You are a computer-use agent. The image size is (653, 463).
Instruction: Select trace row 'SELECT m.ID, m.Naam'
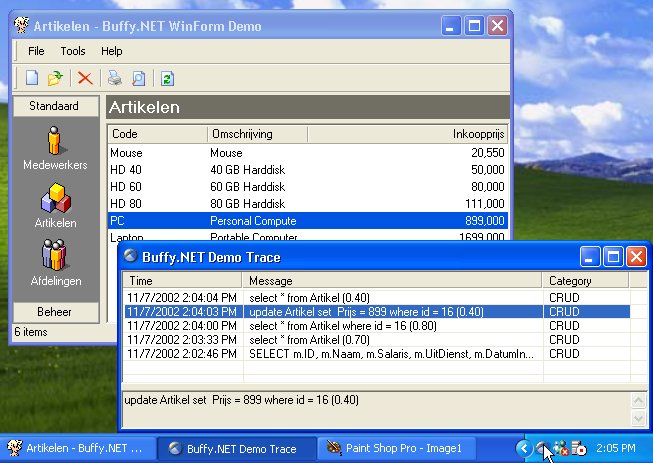376,354
